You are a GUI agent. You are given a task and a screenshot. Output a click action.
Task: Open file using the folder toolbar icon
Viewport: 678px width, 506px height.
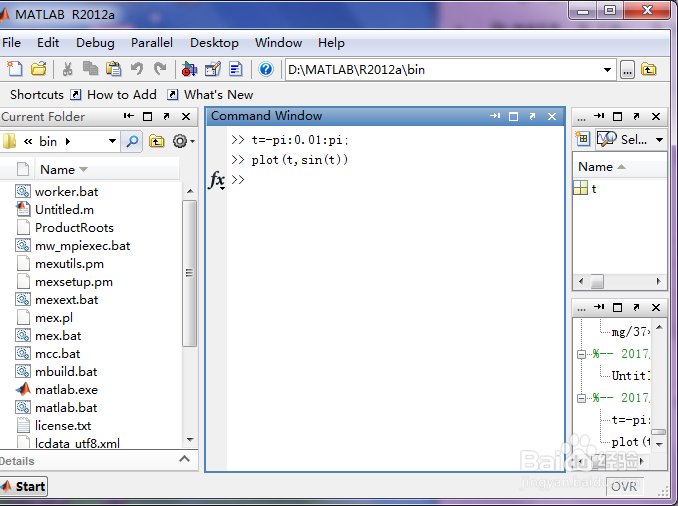click(38, 69)
